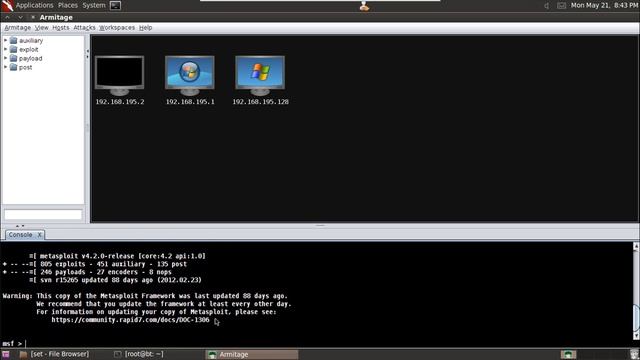The width and height of the screenshot is (640, 360).
Task: Open the volume speaker tray icon
Action: click(x=547, y=5)
